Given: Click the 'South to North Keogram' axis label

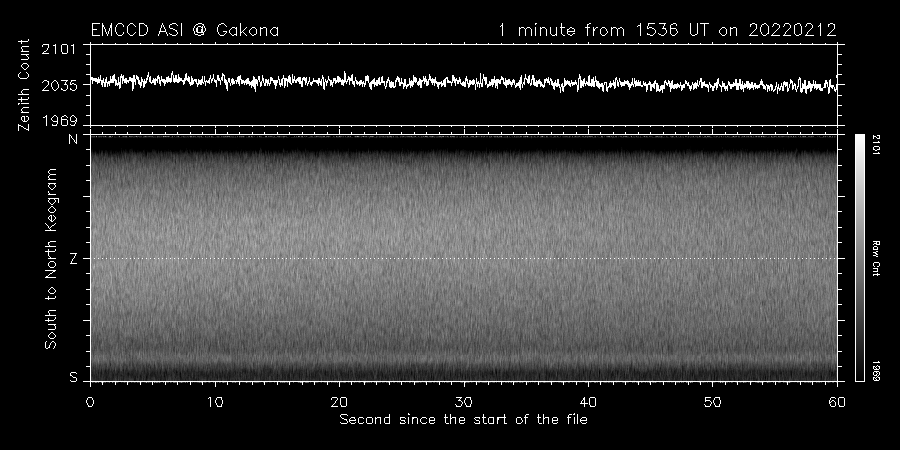Looking at the screenshot, I should coord(51,258).
